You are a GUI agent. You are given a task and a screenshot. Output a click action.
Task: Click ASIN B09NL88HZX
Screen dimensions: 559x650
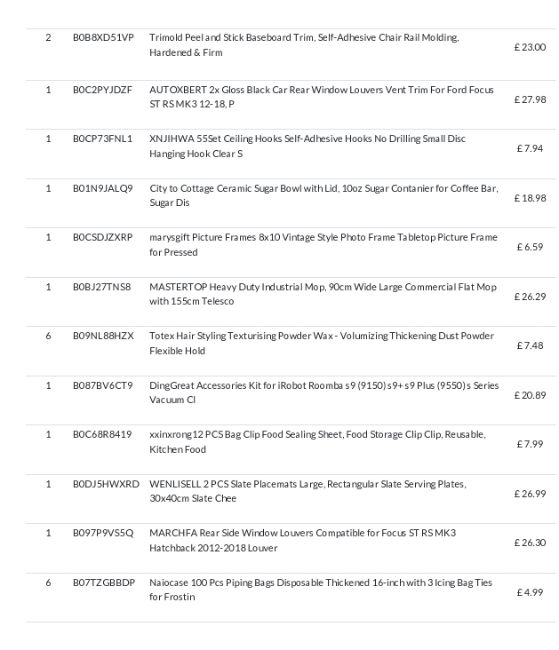point(103,336)
